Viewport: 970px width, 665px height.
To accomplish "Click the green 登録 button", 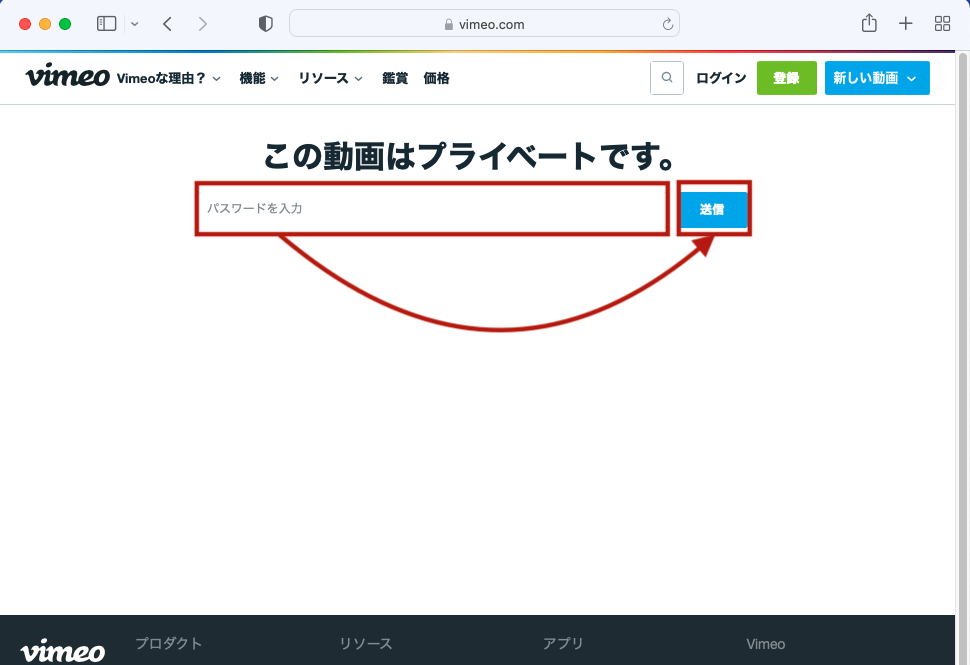I will click(x=786, y=78).
